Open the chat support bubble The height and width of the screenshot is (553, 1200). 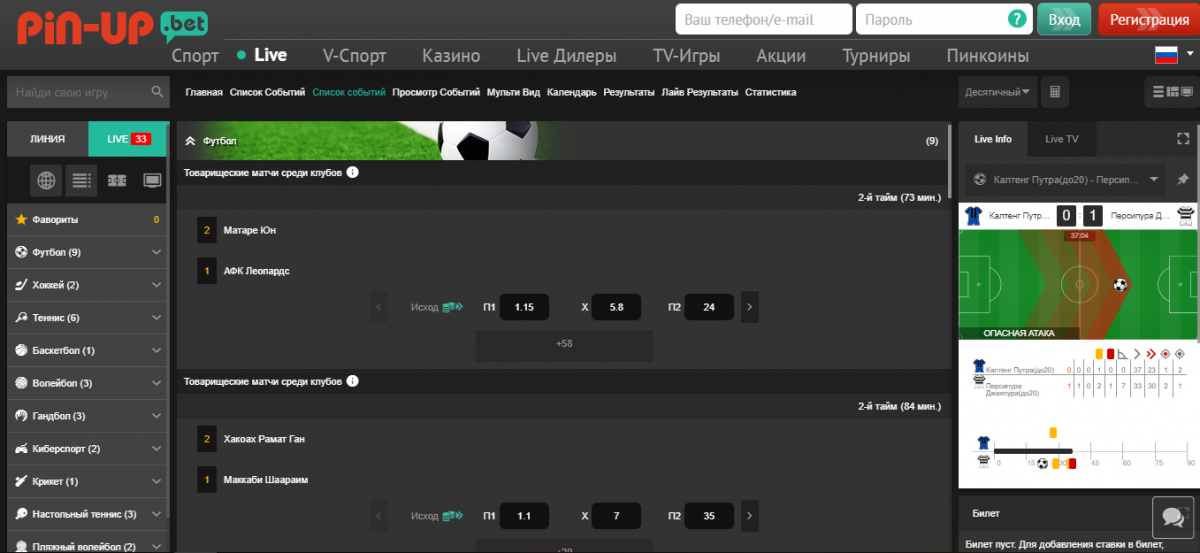coord(1172,516)
